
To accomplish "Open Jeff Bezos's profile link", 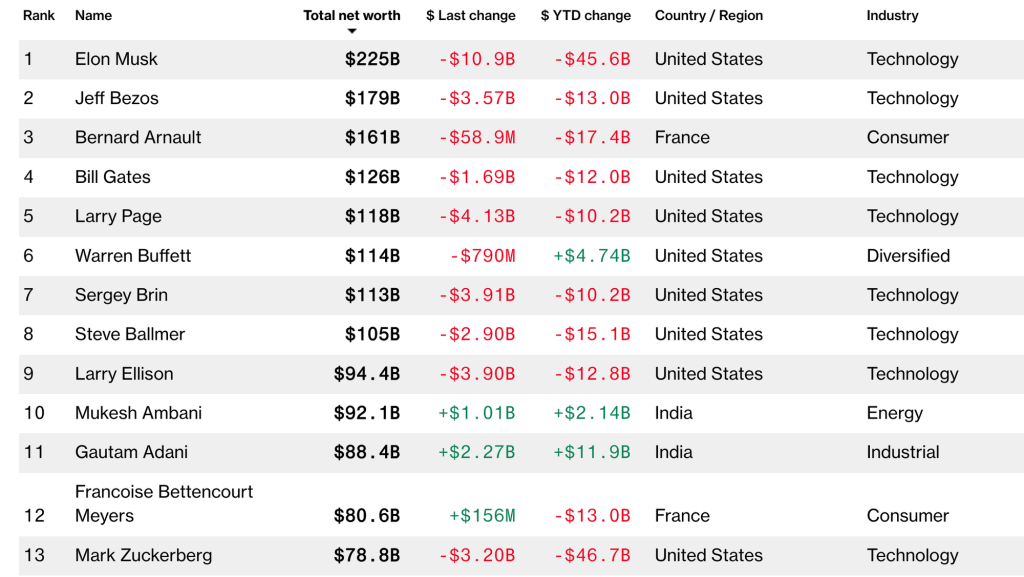I will (116, 98).
